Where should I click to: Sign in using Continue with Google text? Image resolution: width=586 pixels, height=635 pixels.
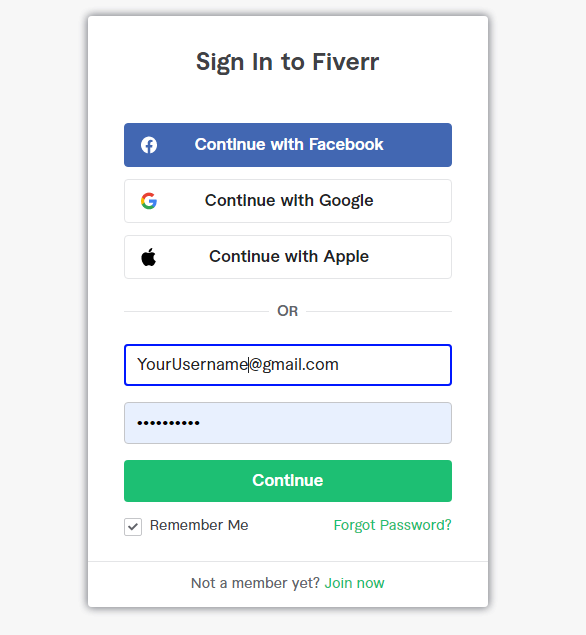point(289,200)
